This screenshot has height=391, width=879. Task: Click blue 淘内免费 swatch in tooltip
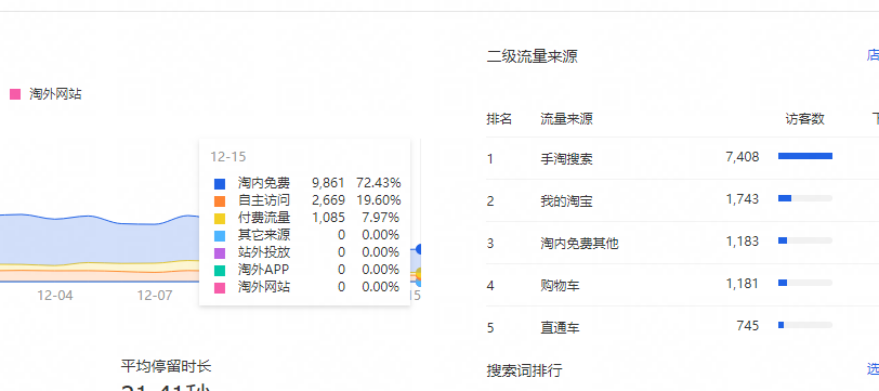pyautogui.click(x=219, y=184)
